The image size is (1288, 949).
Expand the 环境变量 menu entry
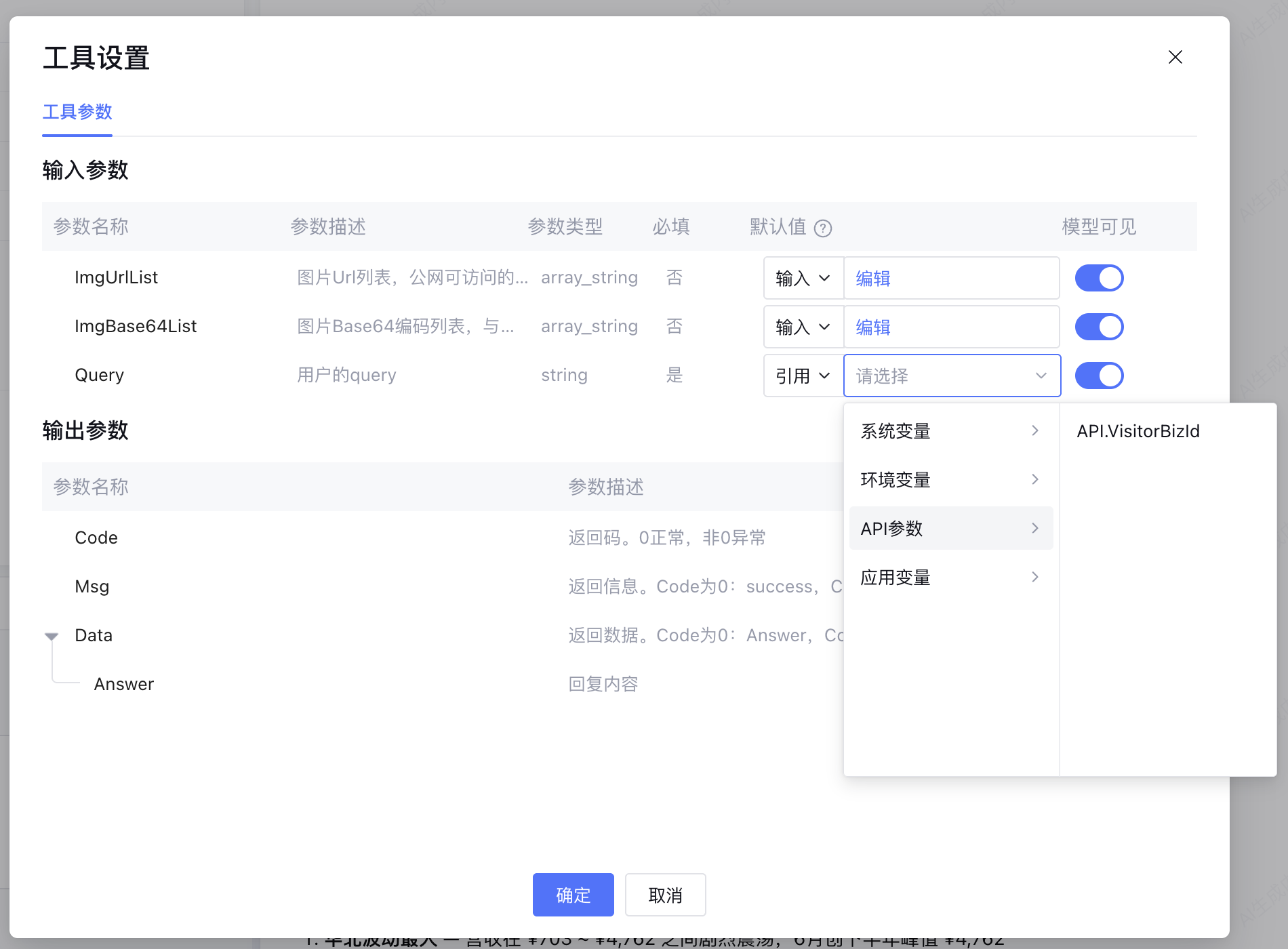click(951, 480)
